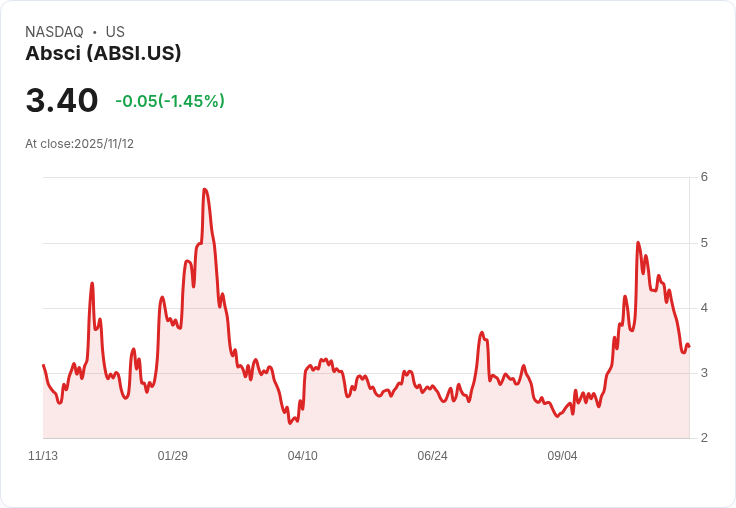Click the chart's highest peak near 6
This screenshot has height=508, width=736.
204,189
